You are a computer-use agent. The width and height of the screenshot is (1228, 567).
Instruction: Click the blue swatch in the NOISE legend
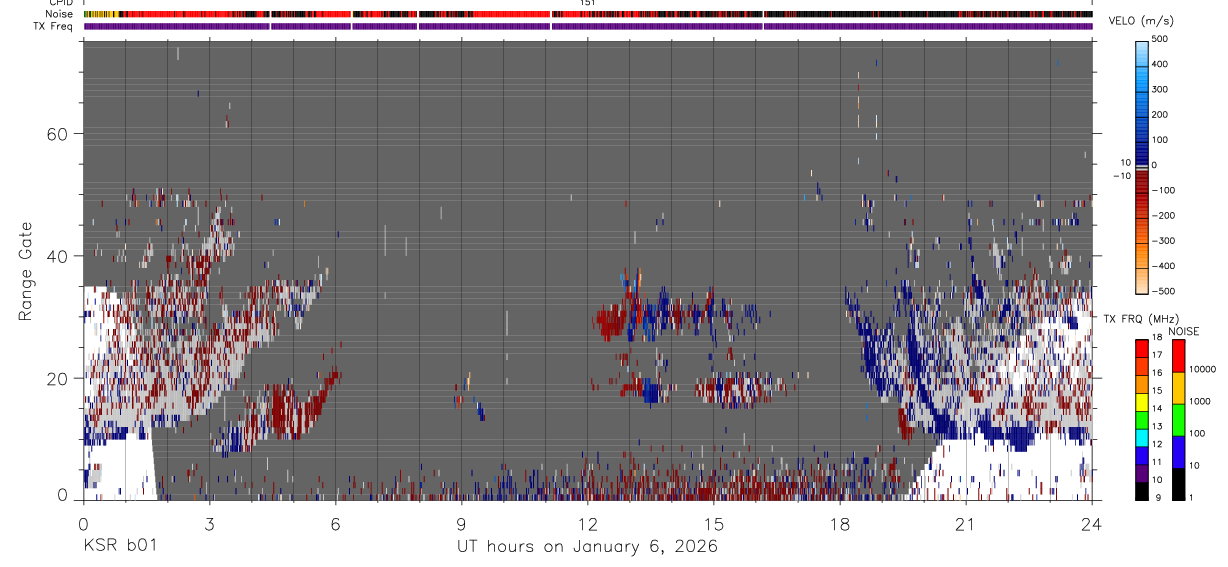[1178, 452]
